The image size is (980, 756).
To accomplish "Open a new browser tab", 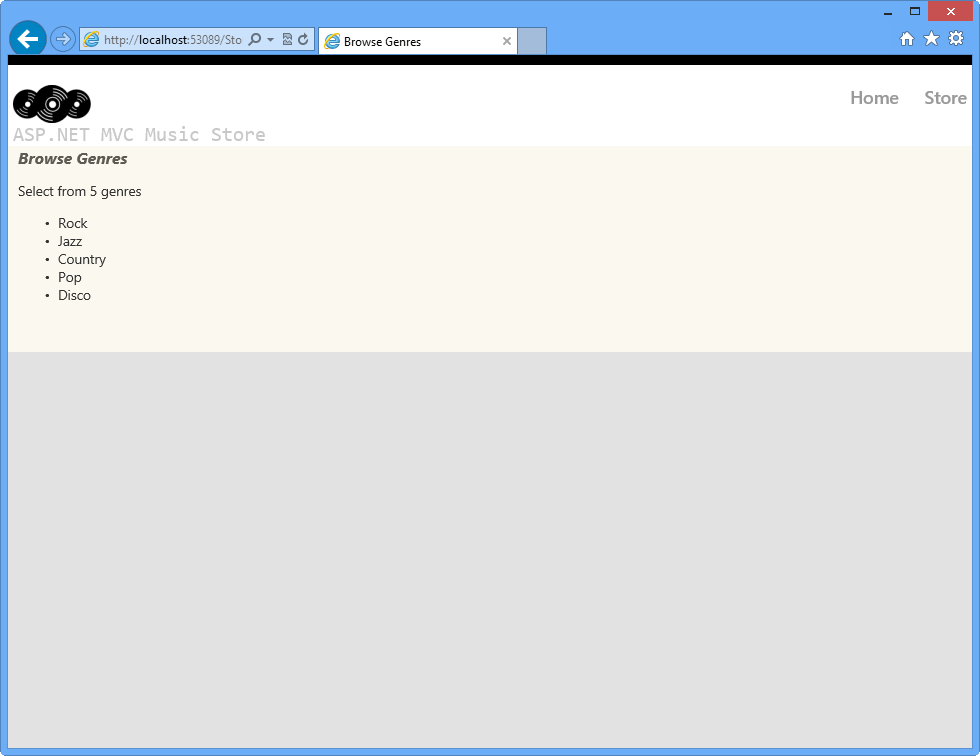I will (531, 40).
